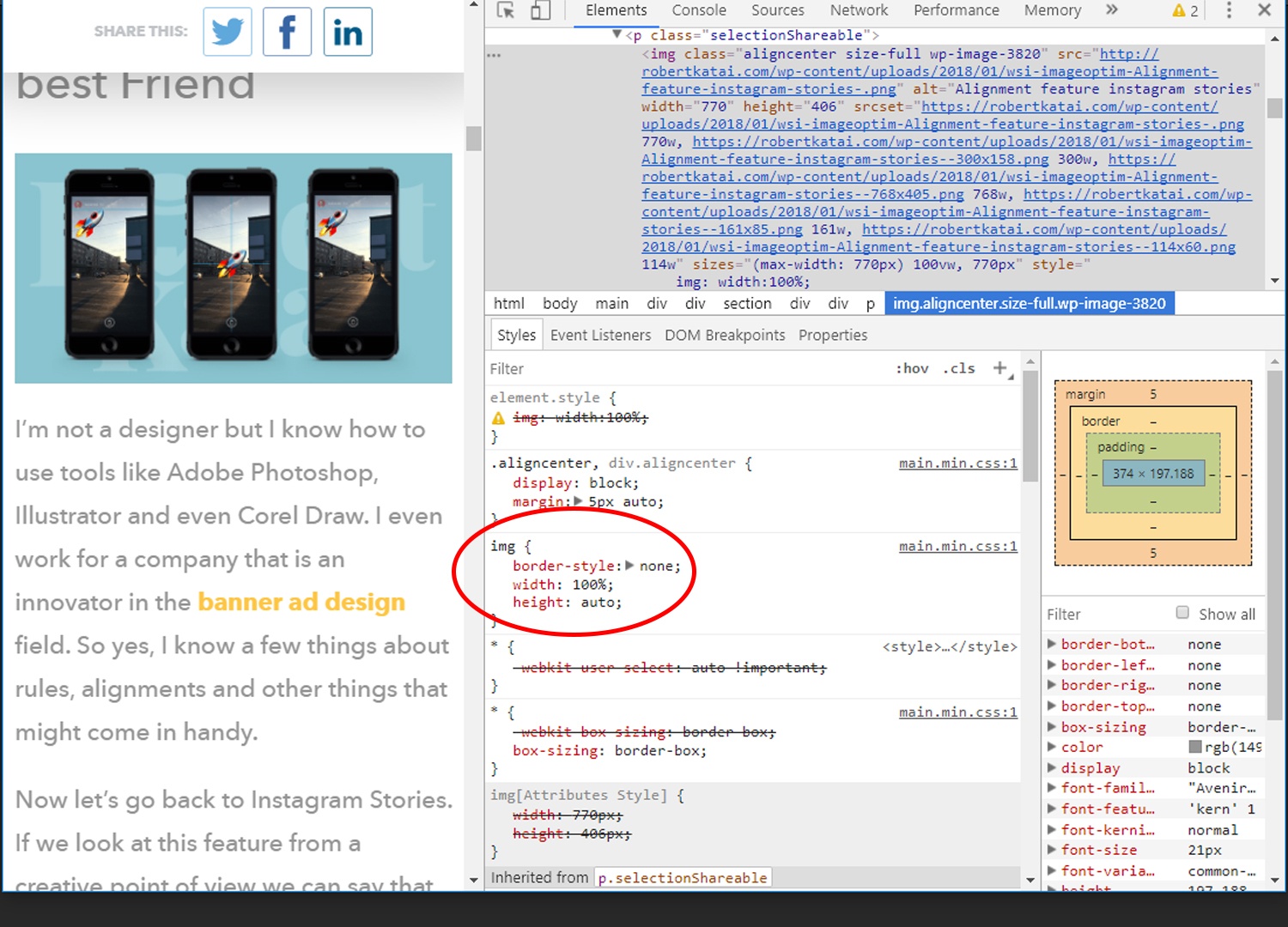Click the computed color swatch
1288x927 pixels.
[x=1194, y=748]
